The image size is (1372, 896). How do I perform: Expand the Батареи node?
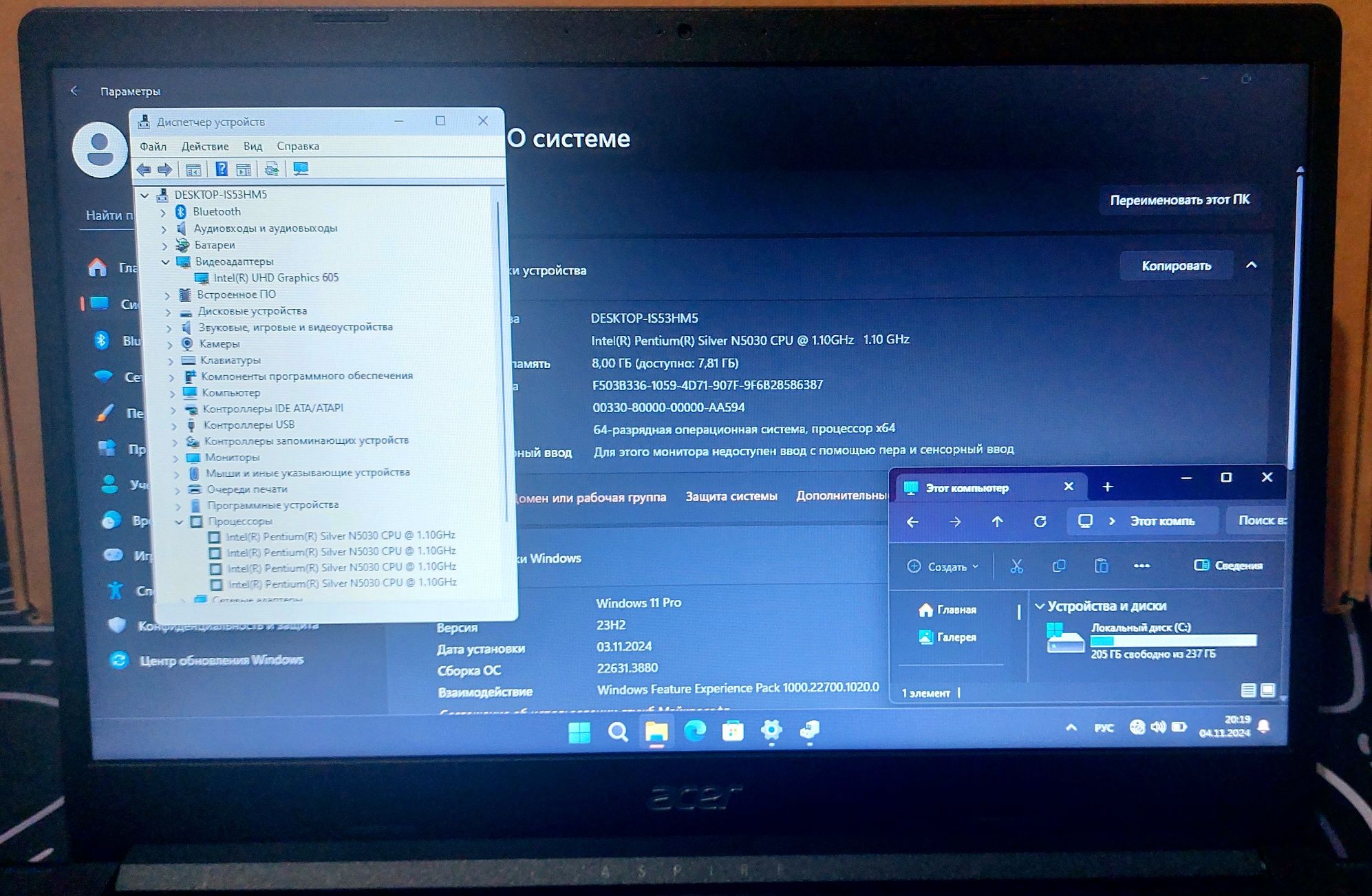tap(164, 246)
